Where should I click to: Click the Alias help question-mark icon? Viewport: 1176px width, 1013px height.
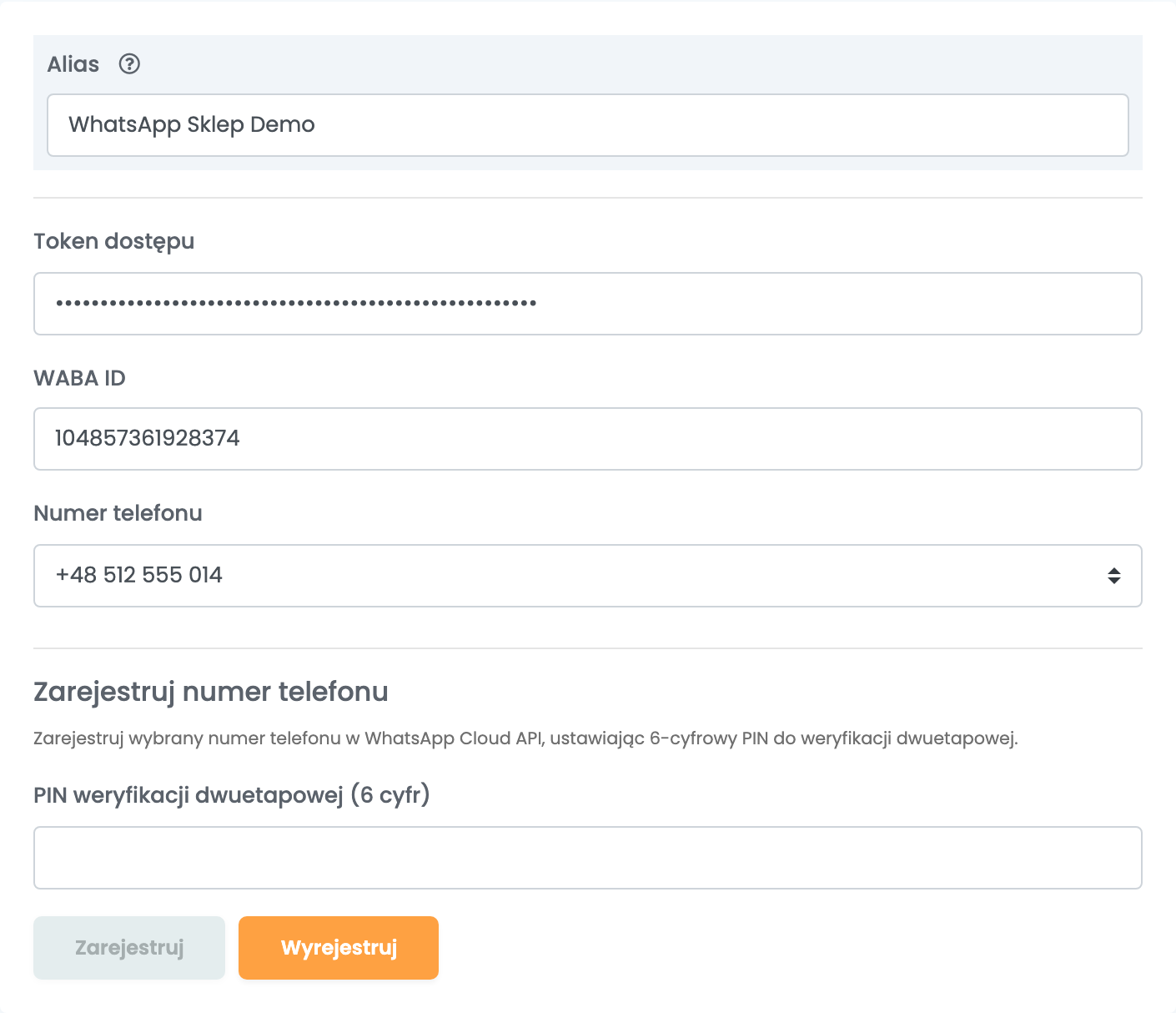pyautogui.click(x=129, y=64)
